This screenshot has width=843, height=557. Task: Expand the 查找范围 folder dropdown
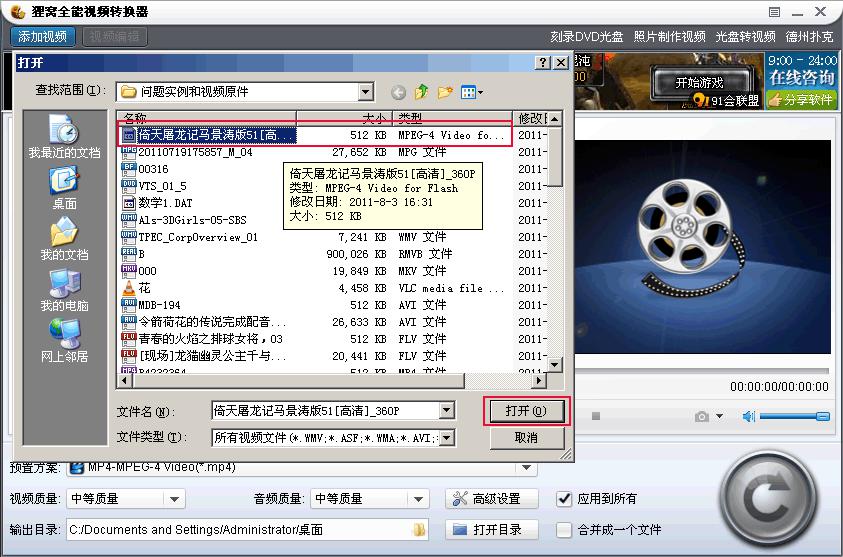pyautogui.click(x=365, y=92)
